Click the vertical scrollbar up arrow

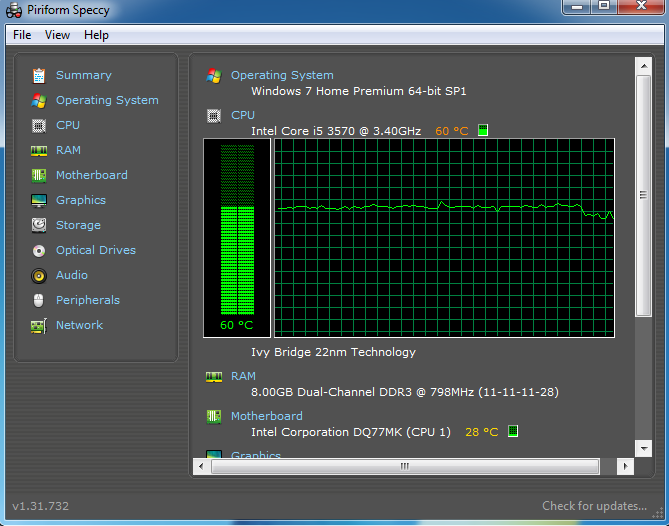(x=643, y=66)
